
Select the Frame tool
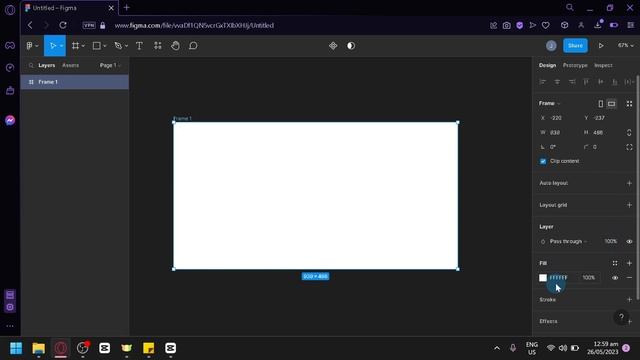tap(75, 46)
